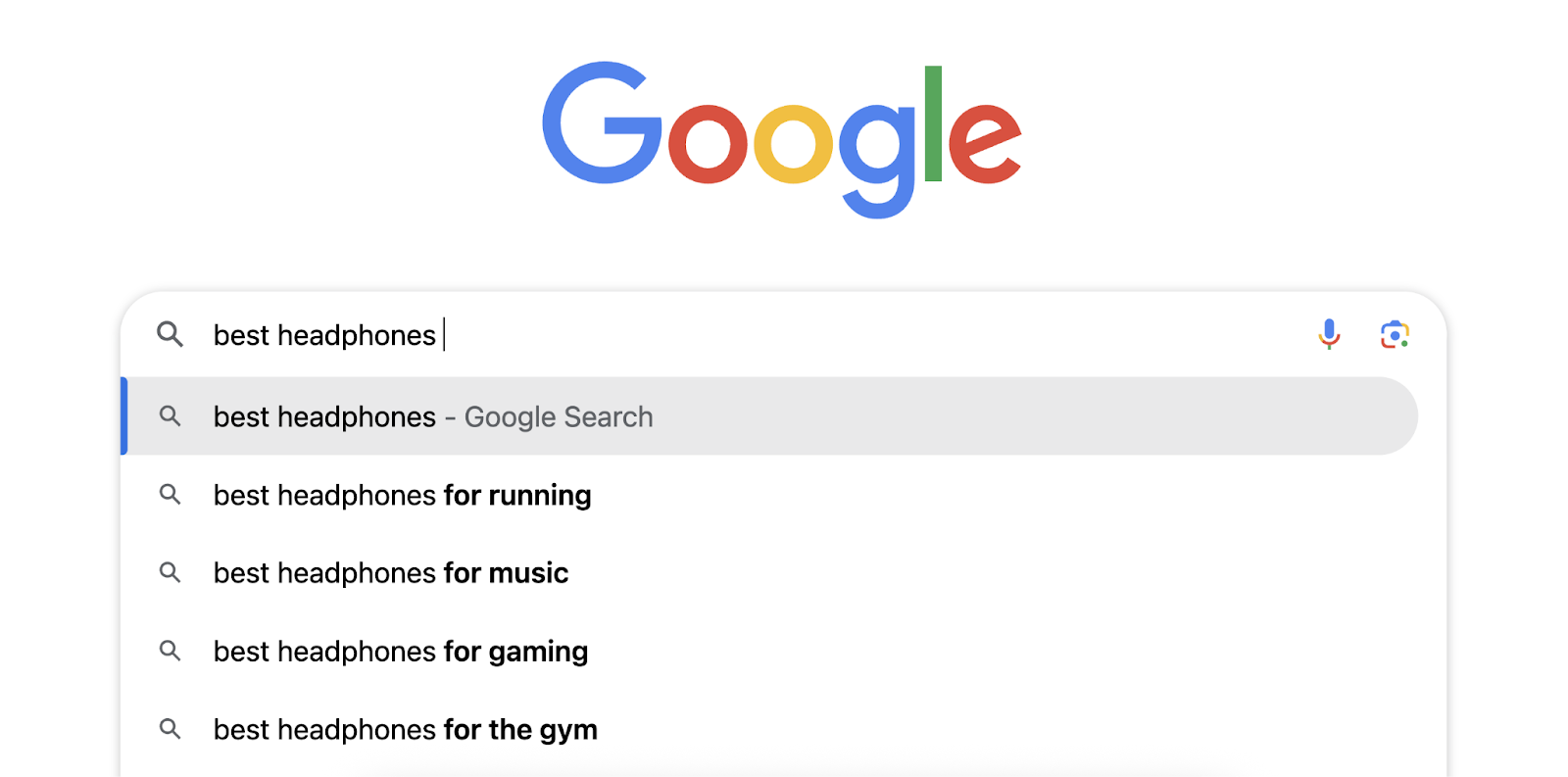The image size is (1568, 777).
Task: Click the microphone icon for voice search
Action: pos(1328,334)
